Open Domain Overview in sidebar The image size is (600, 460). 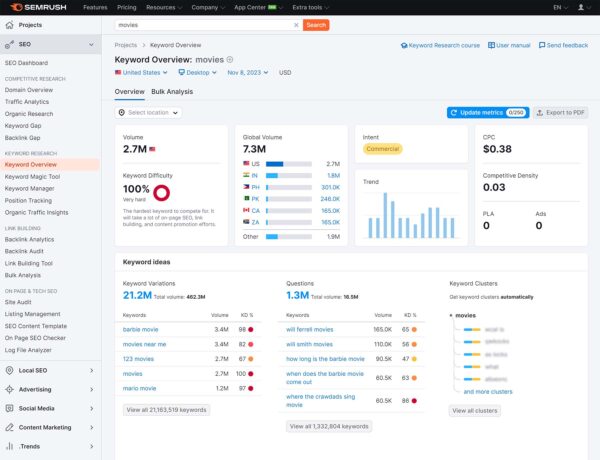[29, 90]
